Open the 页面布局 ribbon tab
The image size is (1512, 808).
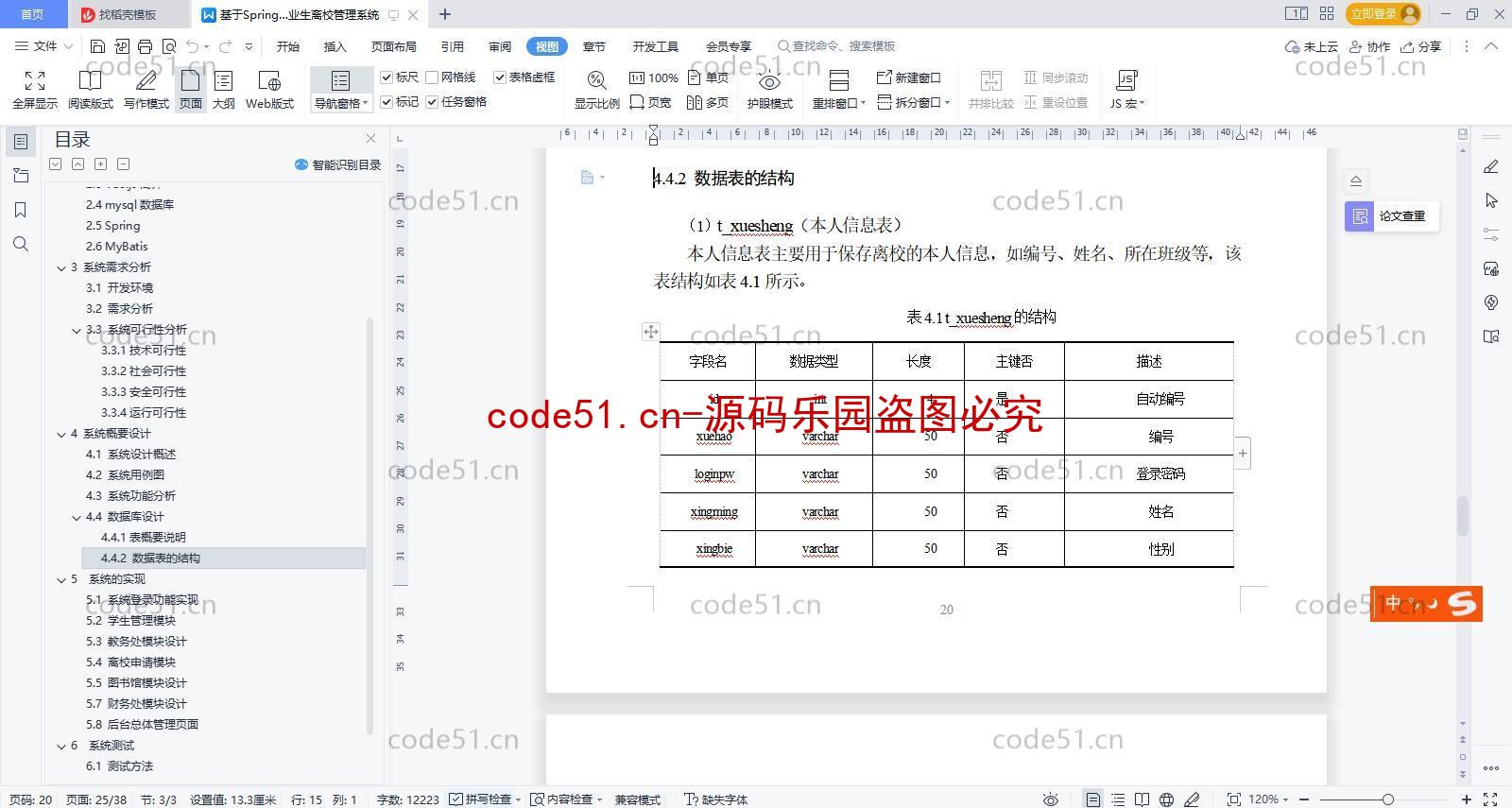[x=393, y=46]
